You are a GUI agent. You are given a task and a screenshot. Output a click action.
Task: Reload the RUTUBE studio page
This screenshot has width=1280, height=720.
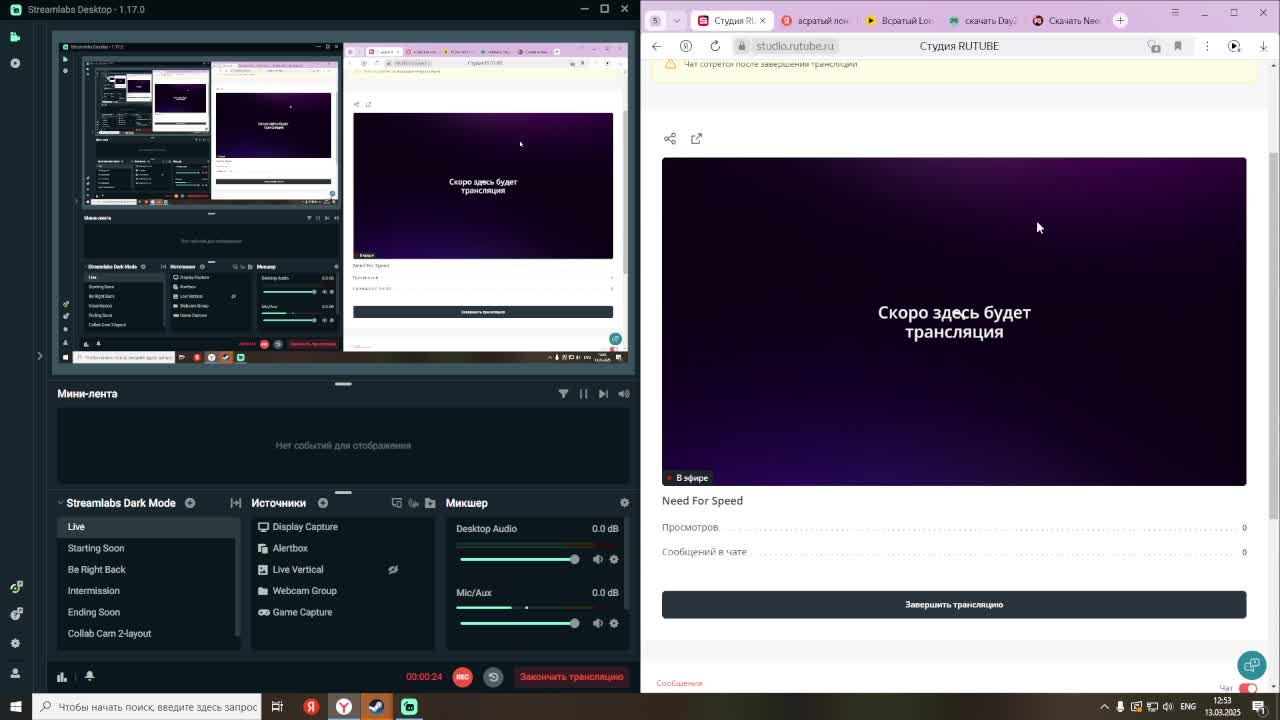(715, 46)
